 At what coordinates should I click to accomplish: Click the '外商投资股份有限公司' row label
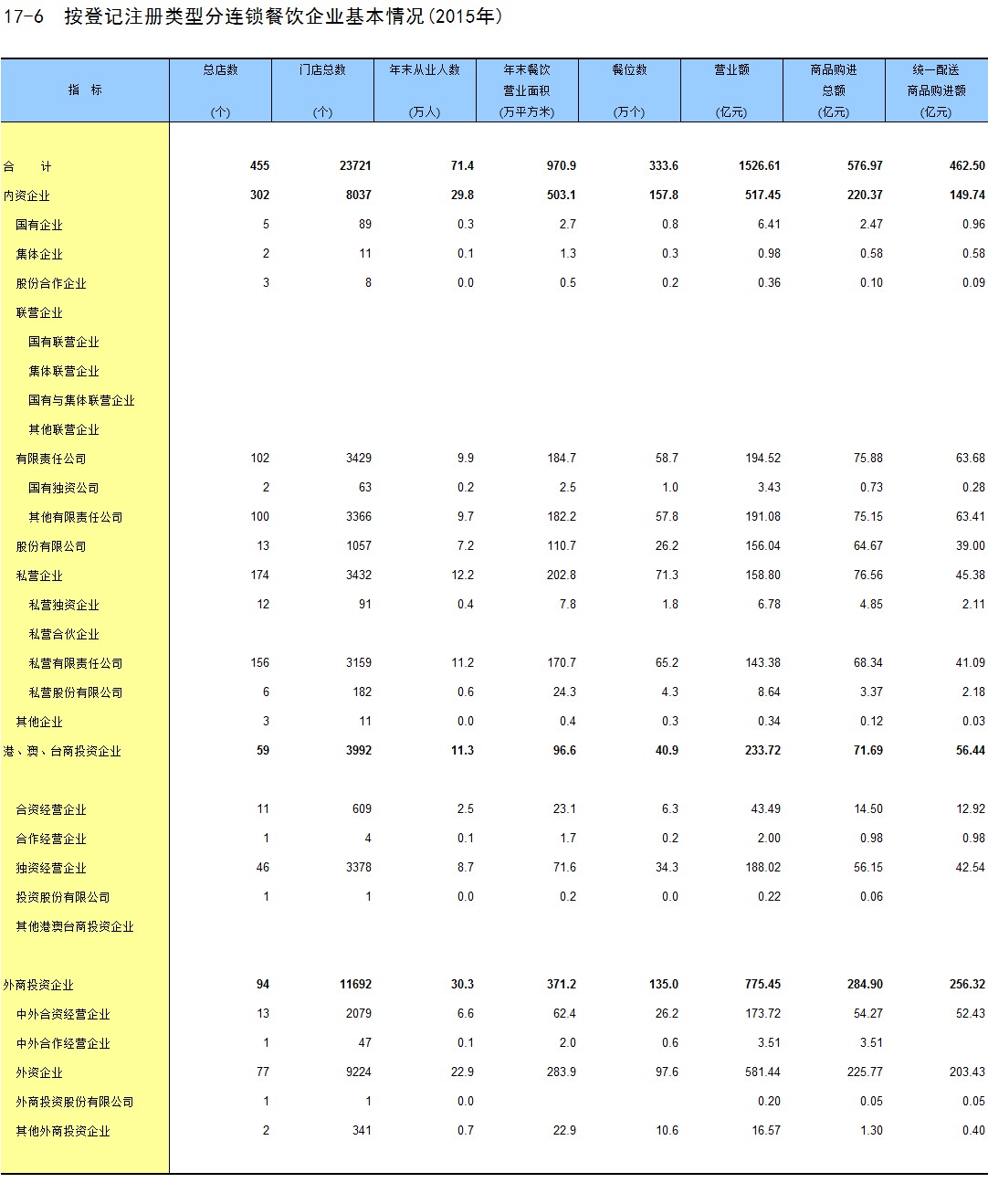[x=75, y=1102]
